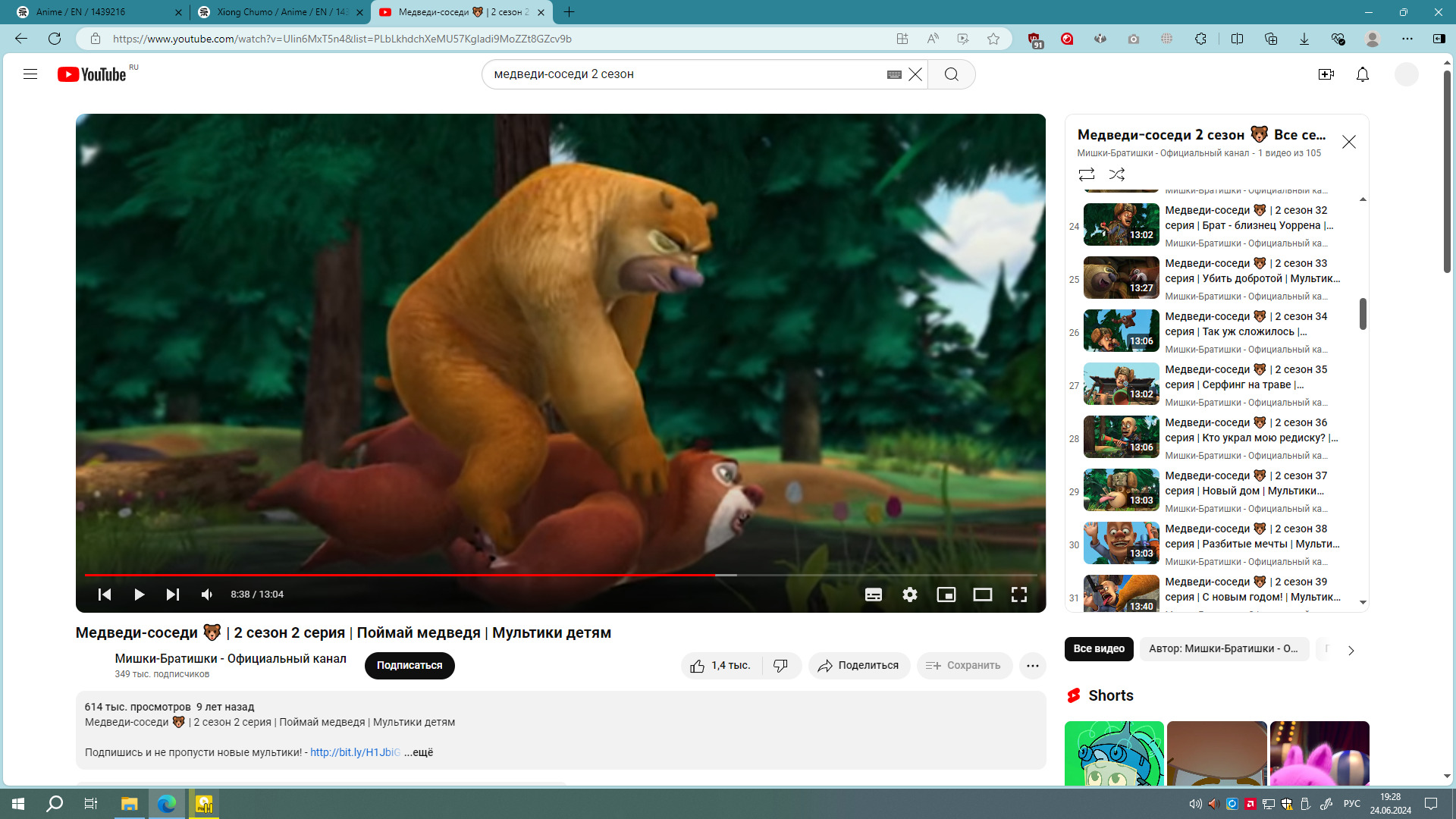The image size is (1456, 819).
Task: Click the dislike thumbs-down icon
Action: [780, 665]
